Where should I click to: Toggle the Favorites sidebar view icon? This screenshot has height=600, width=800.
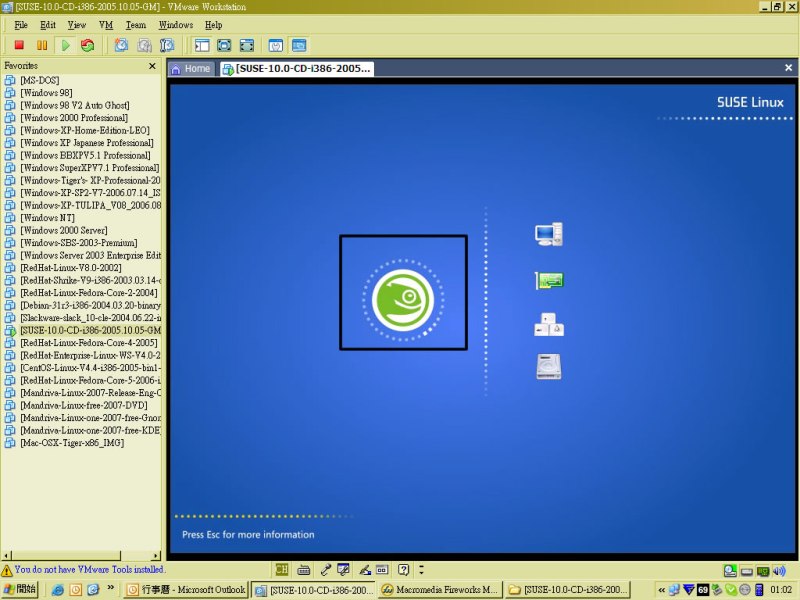pyautogui.click(x=202, y=45)
